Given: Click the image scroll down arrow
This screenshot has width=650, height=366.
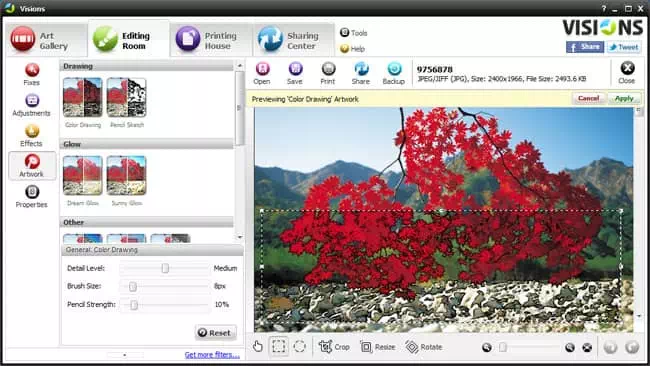Looking at the screenshot, I should coord(639,316).
